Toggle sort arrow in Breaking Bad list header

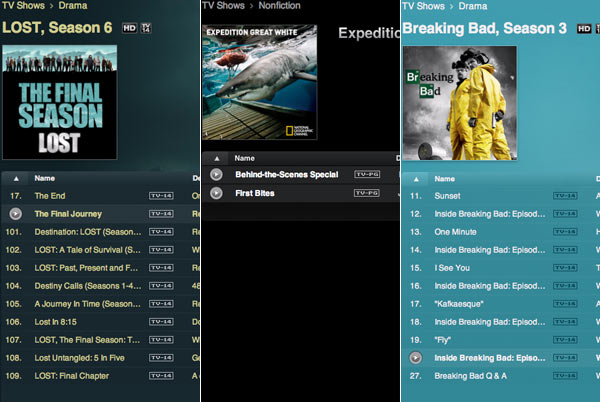pos(416,179)
